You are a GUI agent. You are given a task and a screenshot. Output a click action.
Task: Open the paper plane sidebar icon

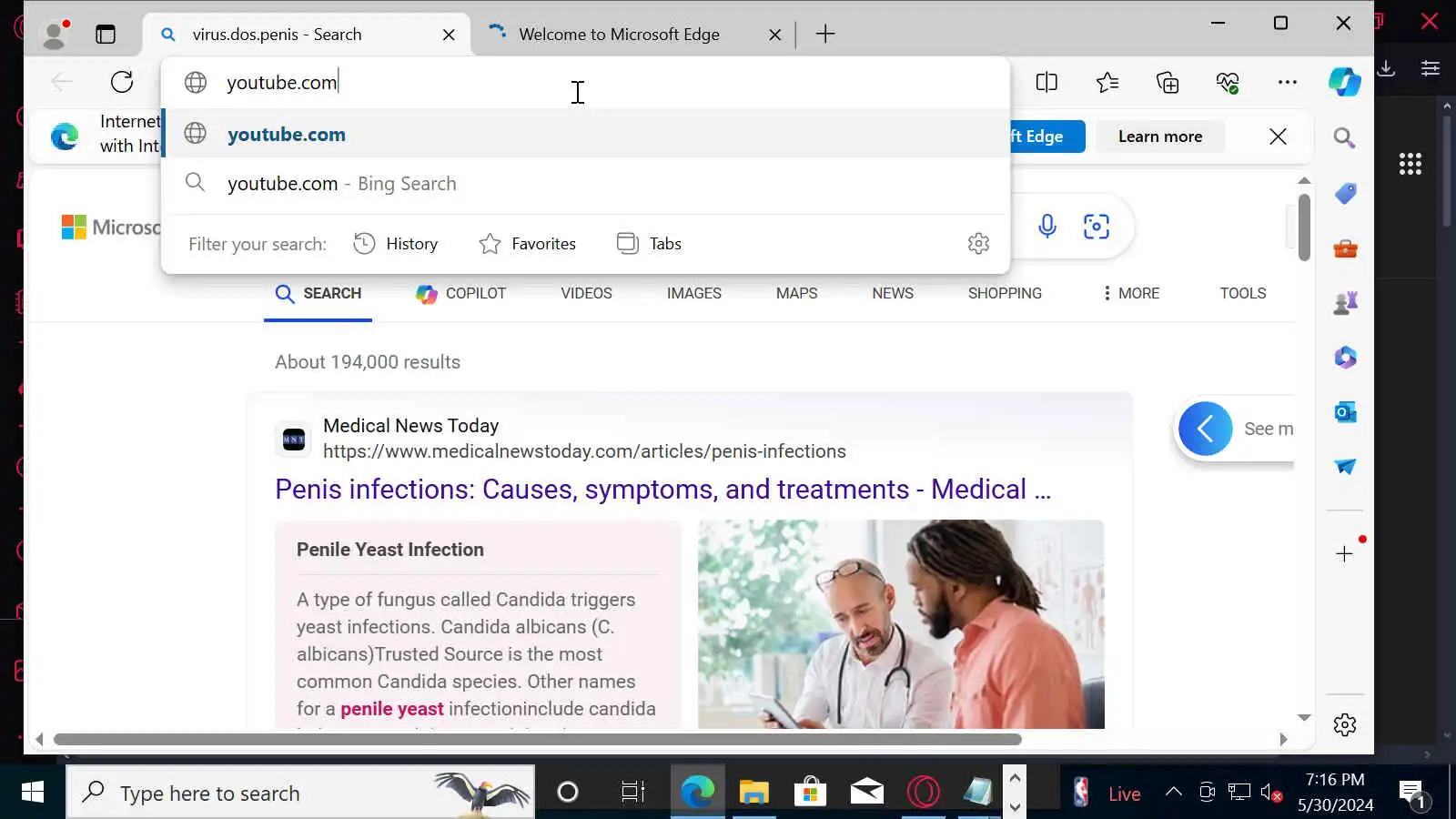pos(1345,467)
